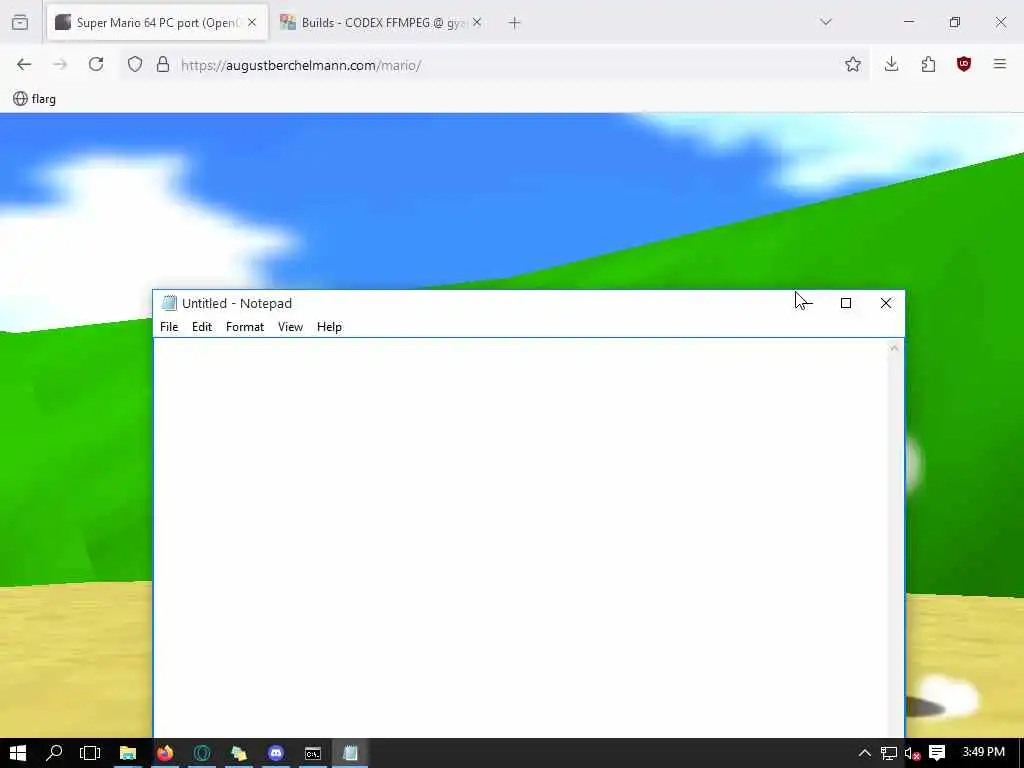Image resolution: width=1024 pixels, height=768 pixels.
Task: Switch to the Super Mario 64 PC port tab
Action: click(x=157, y=22)
